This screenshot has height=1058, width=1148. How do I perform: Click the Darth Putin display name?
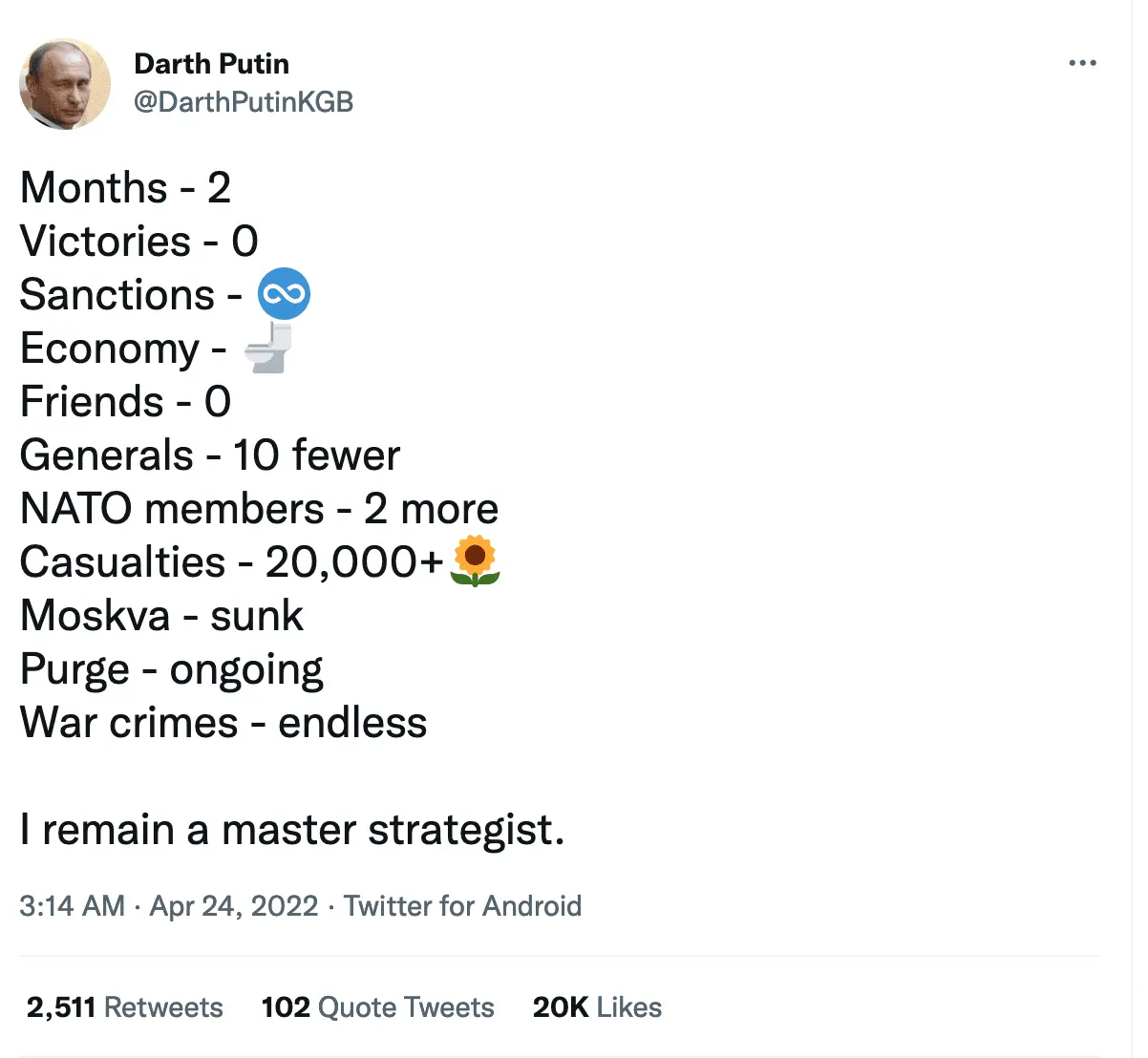[x=211, y=64]
